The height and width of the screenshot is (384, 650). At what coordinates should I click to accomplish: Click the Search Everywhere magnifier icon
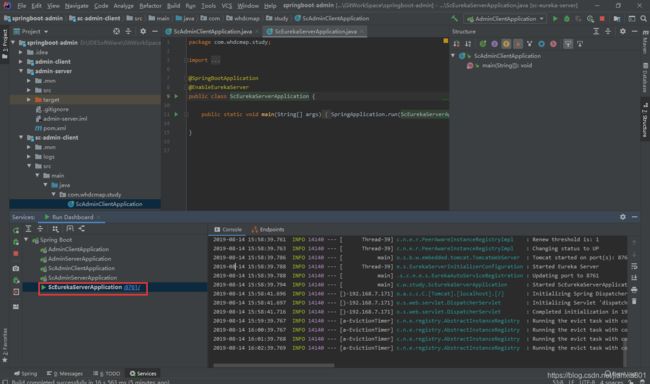(643, 19)
